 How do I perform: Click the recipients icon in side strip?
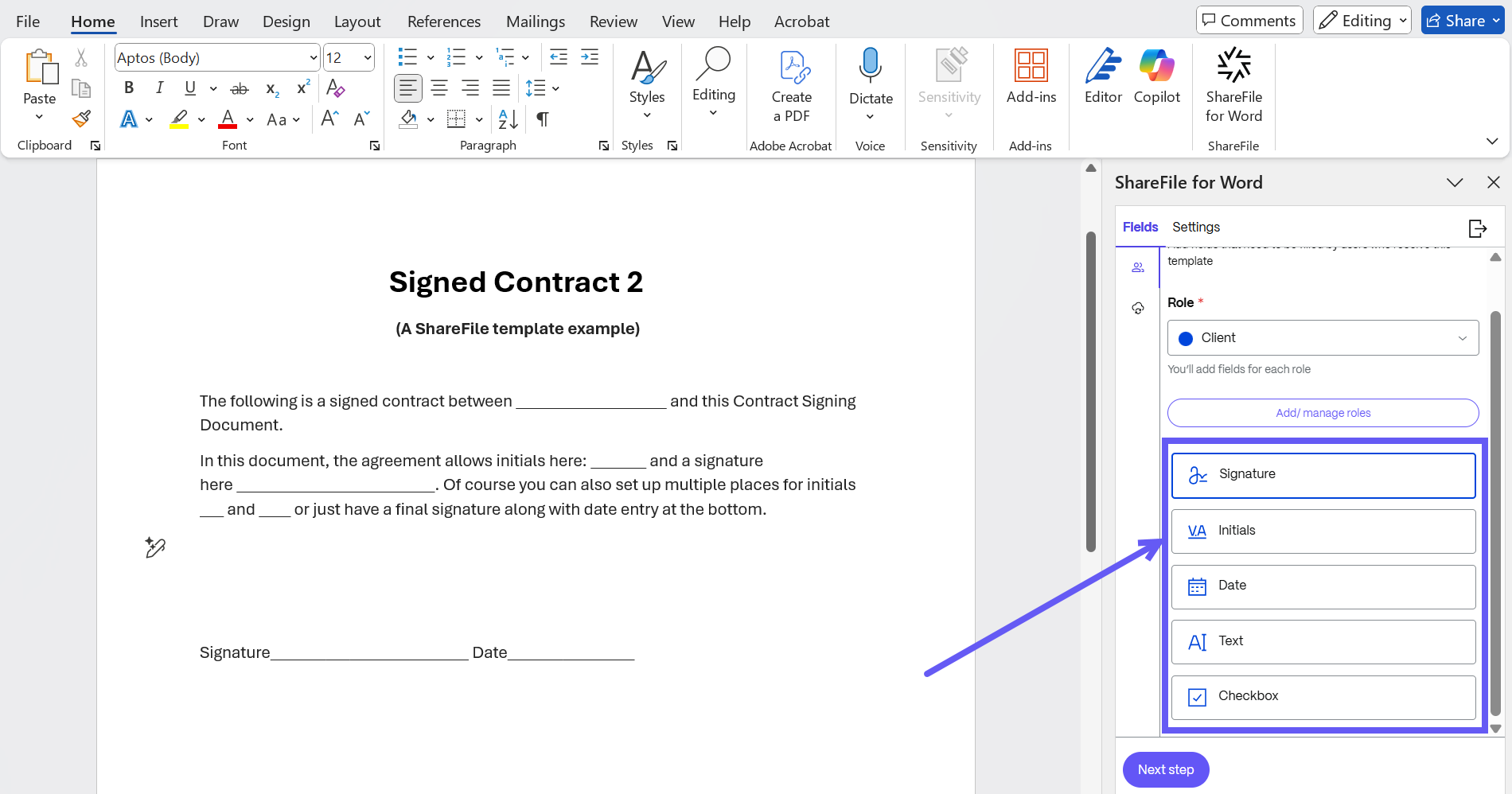tap(1138, 267)
